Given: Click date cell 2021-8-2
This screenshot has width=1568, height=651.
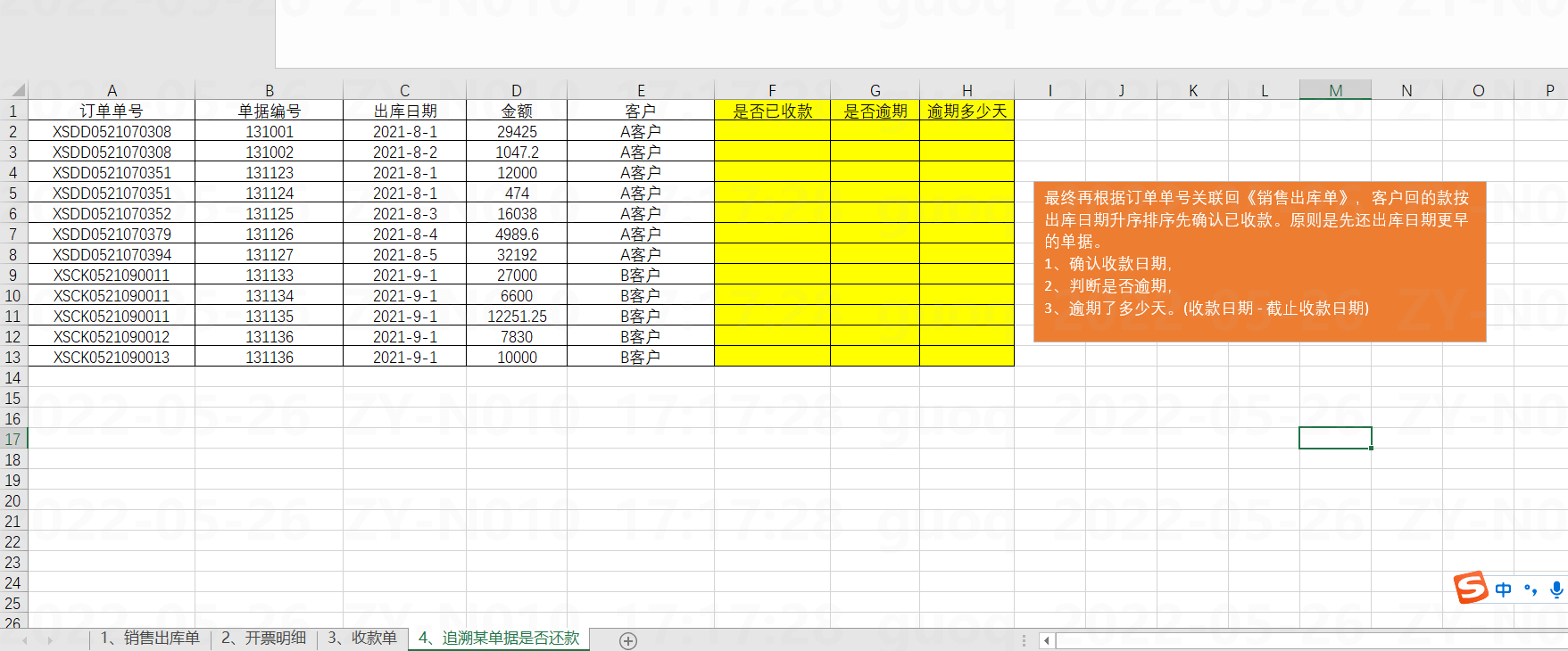Looking at the screenshot, I should coord(404,152).
